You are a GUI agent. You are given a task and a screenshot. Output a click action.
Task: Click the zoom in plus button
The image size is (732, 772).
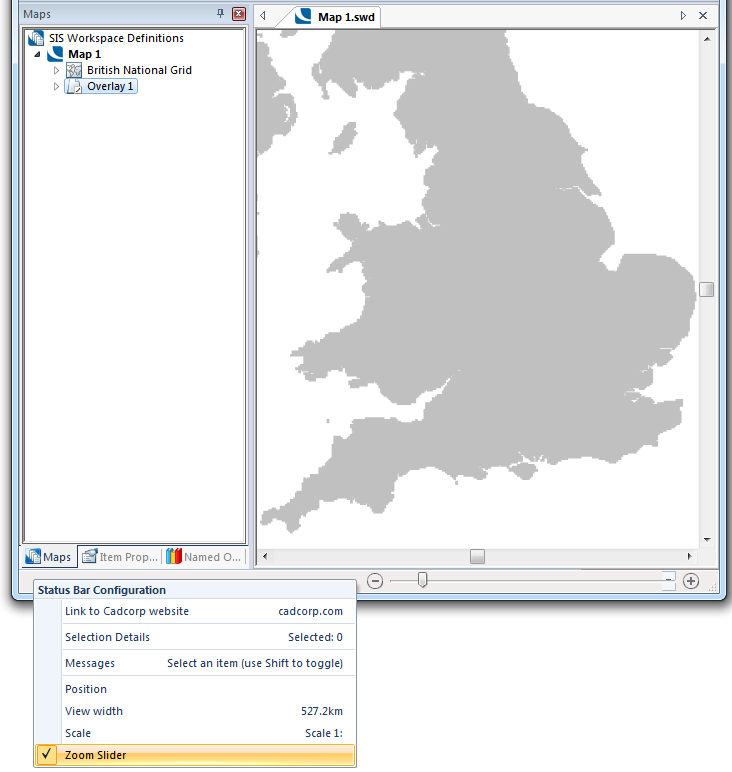pos(690,580)
